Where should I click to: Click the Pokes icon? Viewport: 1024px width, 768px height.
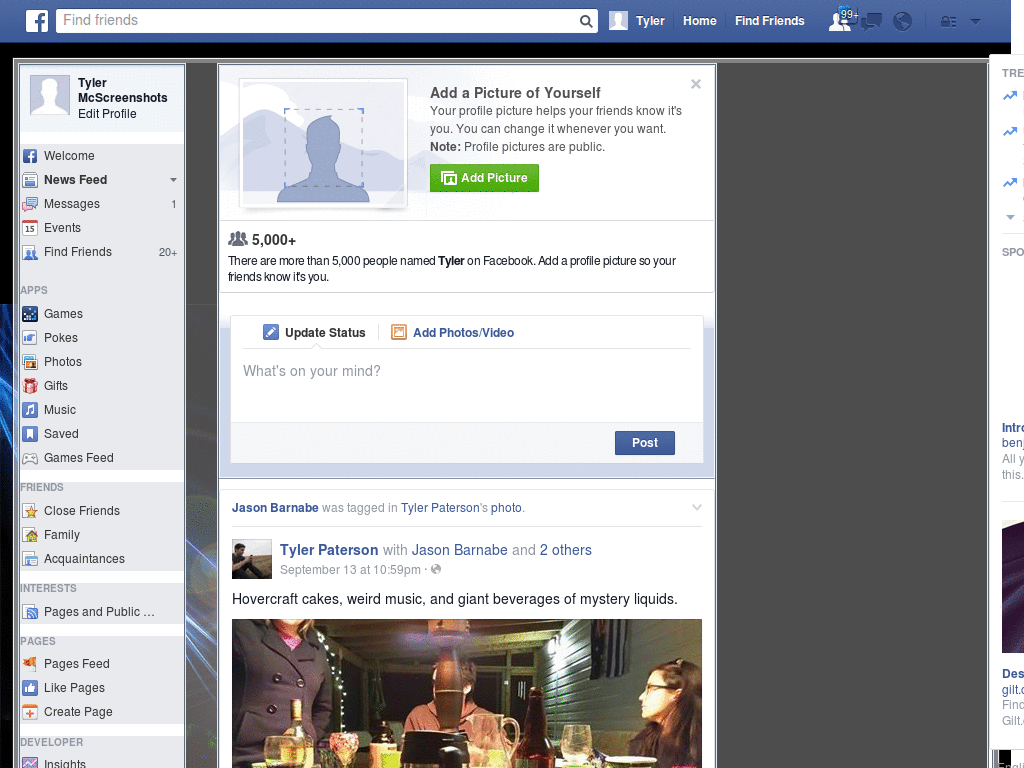point(30,338)
